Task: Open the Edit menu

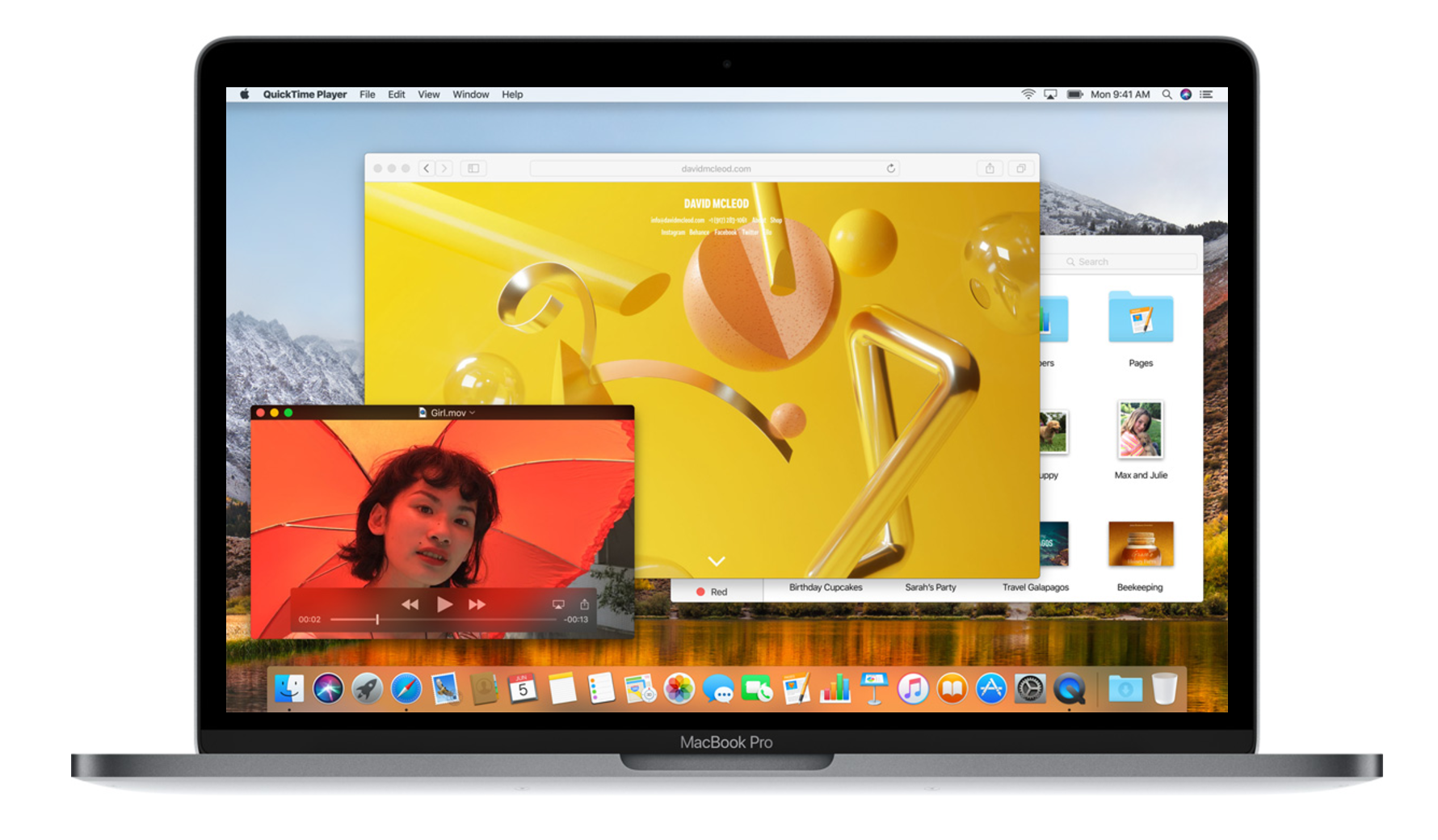Action: tap(397, 94)
